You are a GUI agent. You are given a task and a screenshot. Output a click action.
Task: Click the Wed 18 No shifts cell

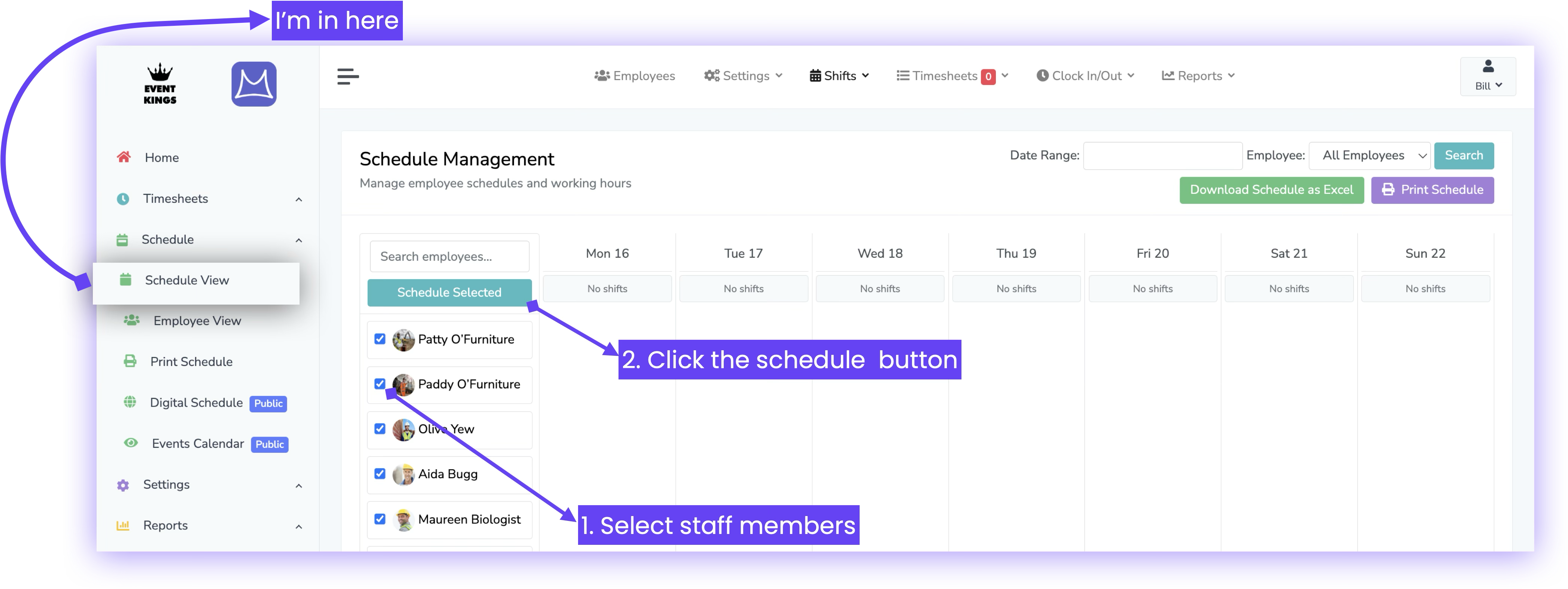(x=879, y=289)
